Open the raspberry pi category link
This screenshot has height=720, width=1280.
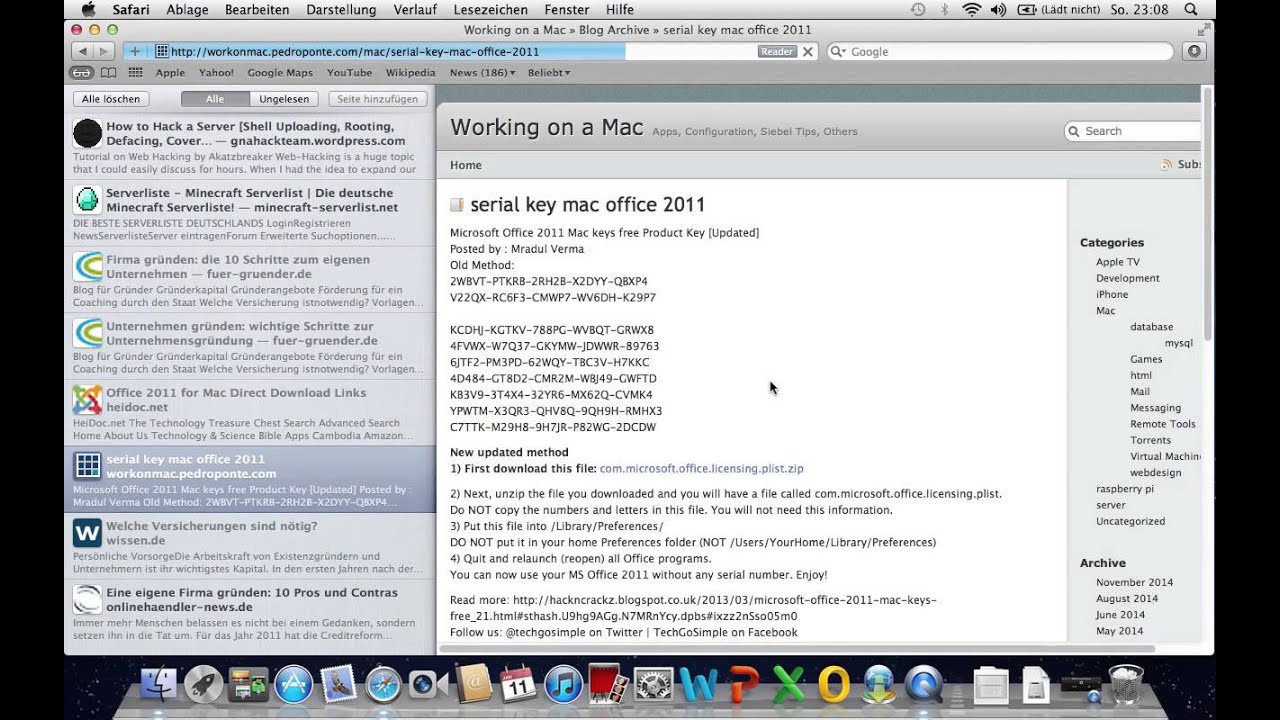[x=1125, y=489]
